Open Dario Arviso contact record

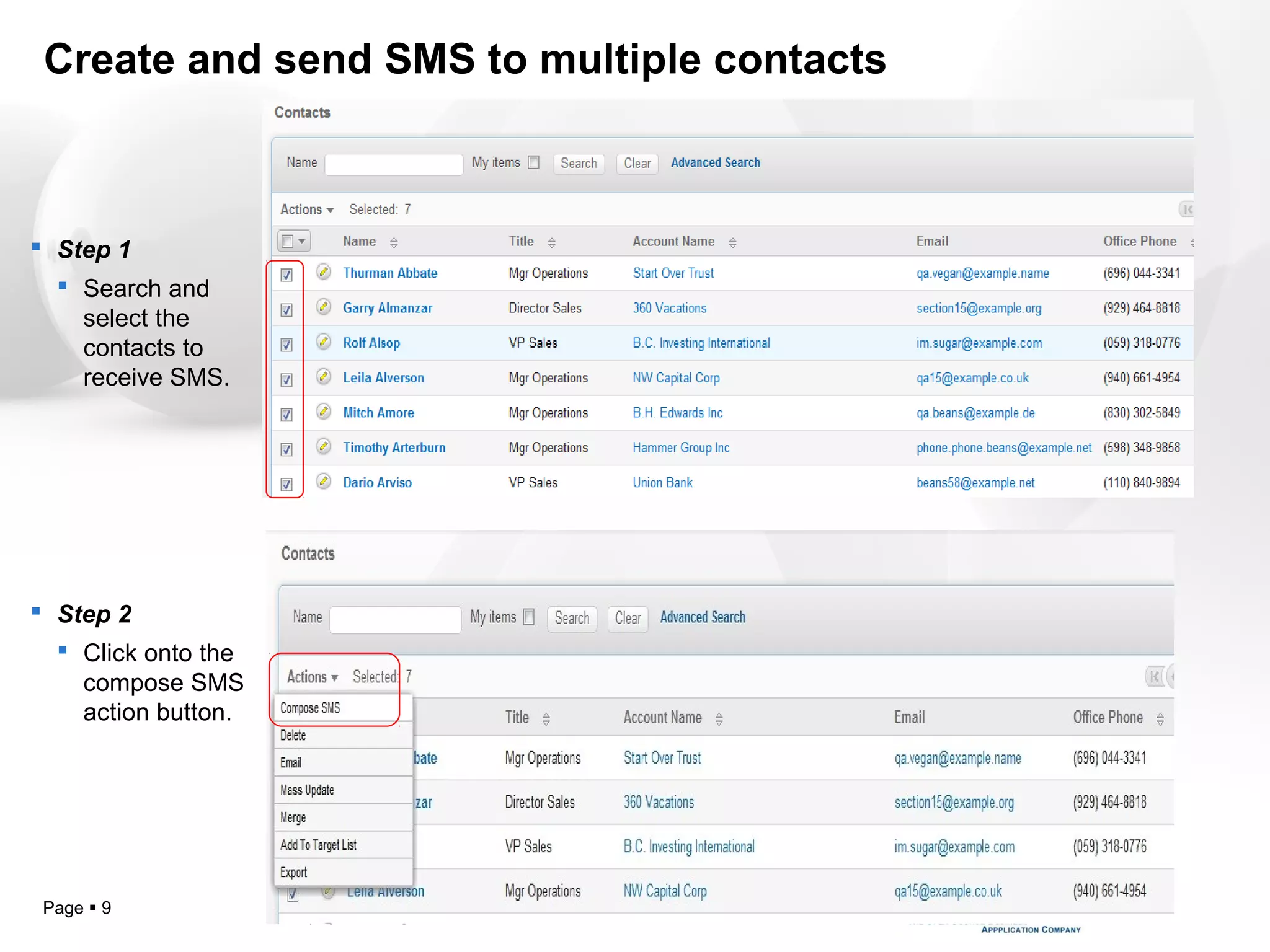click(377, 482)
